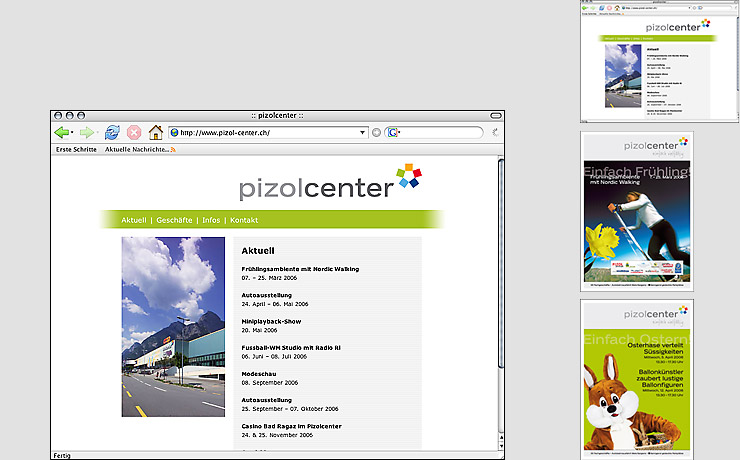Go to the Home page via the house icon
The height and width of the screenshot is (460, 740).
coord(156,133)
